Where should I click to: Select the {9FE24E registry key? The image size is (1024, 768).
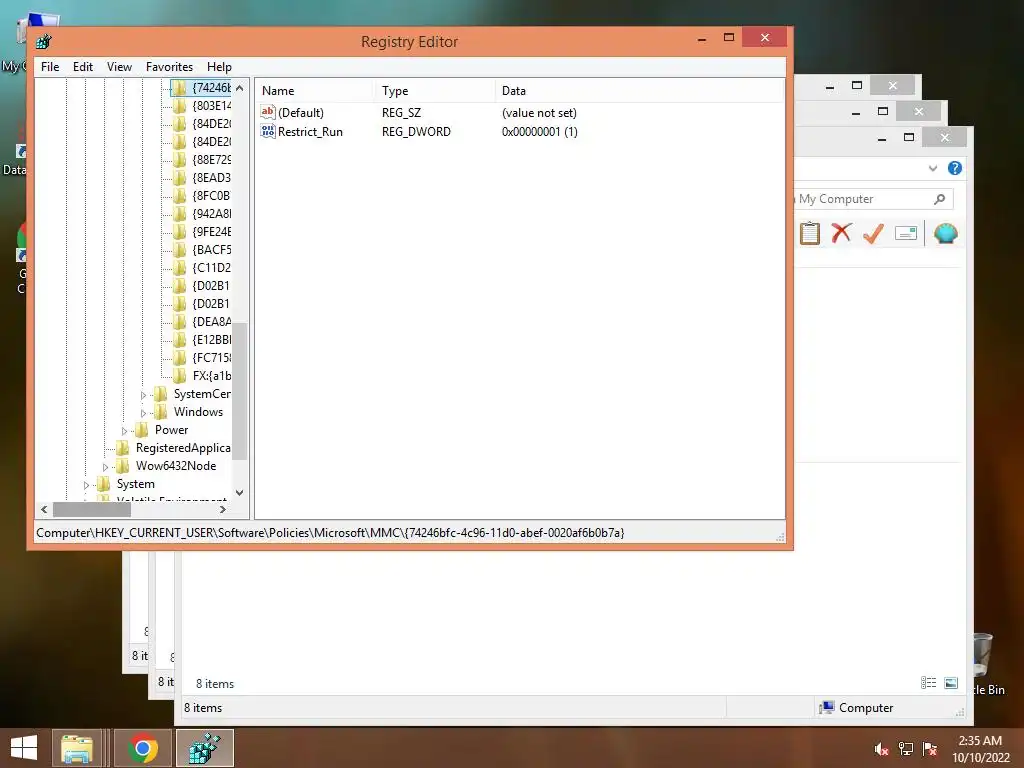pos(212,232)
